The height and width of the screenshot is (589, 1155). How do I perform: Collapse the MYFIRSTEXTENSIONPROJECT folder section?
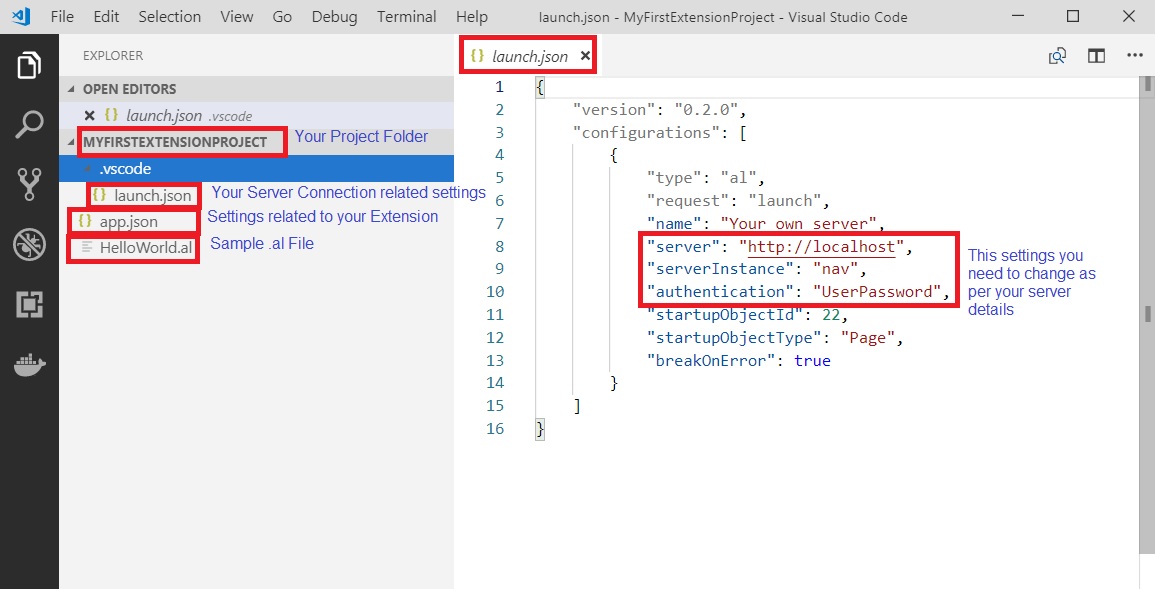[72, 142]
